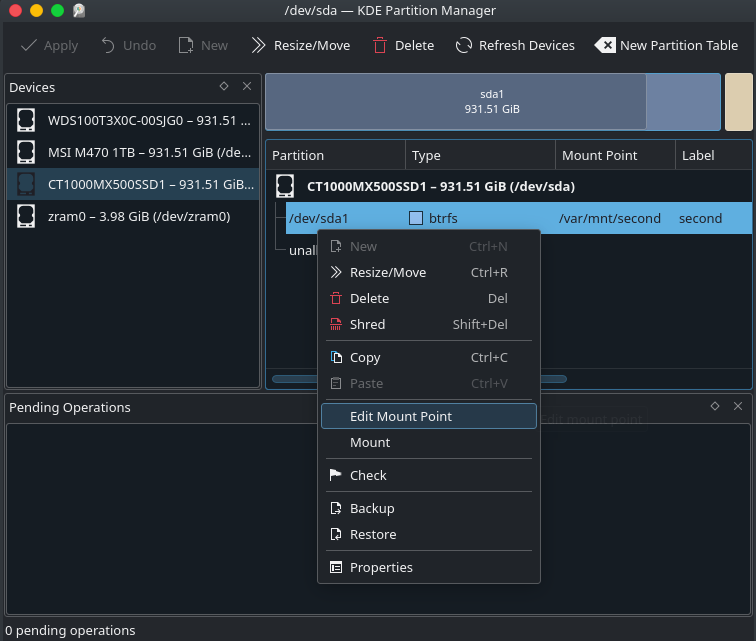Select Check in the context menu
756x641 pixels.
(x=429, y=475)
